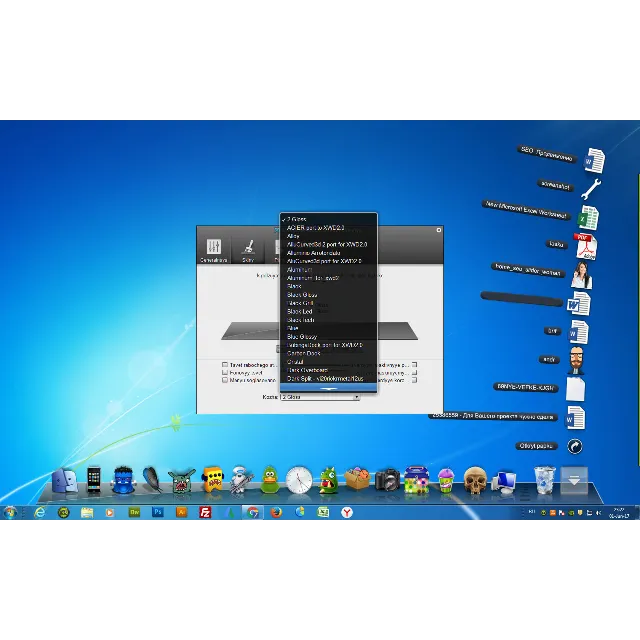Toggle the first left checkbox in dialog
Screen dimensions: 640x640
coord(225,364)
